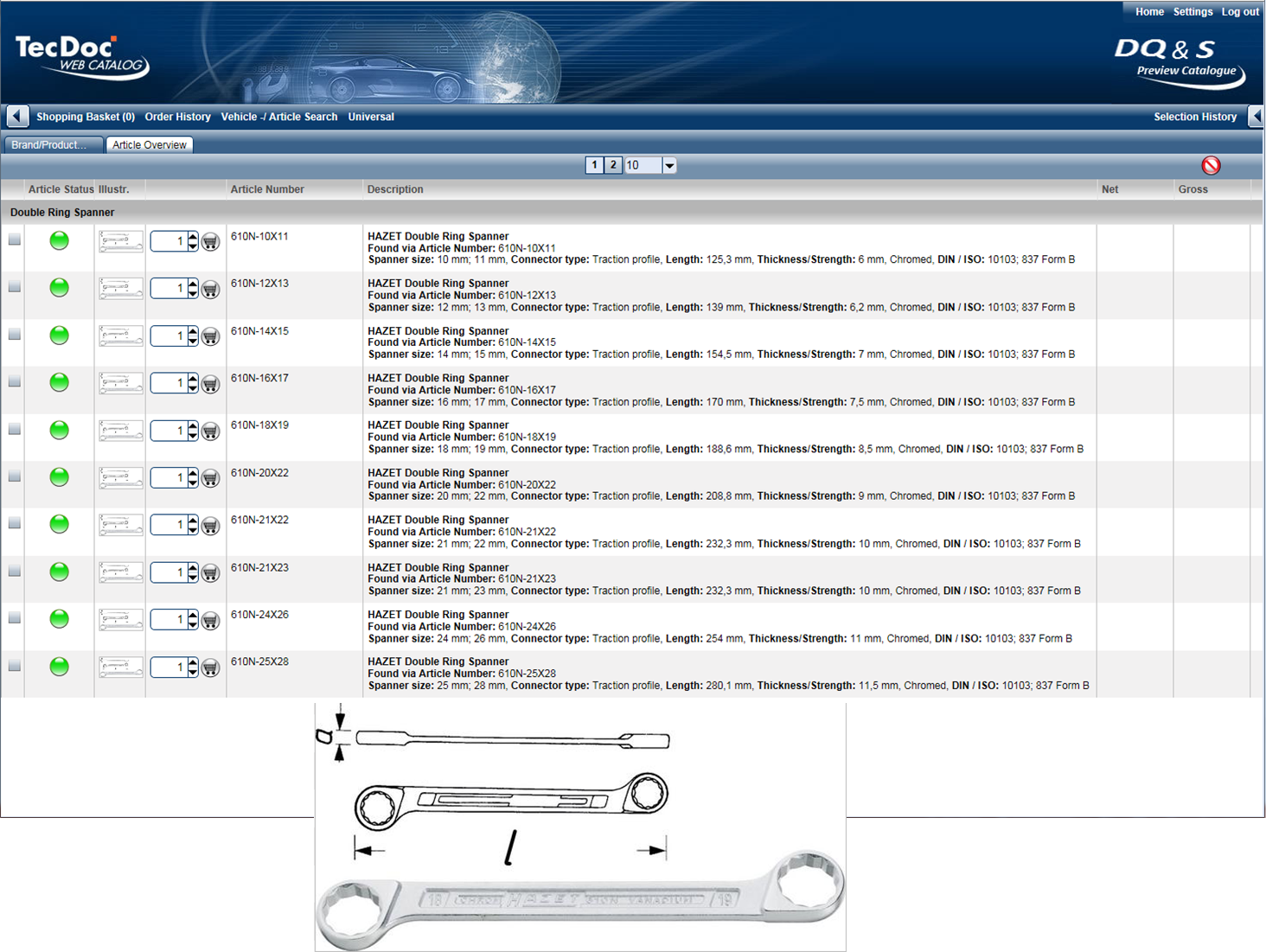This screenshot has height=952, width=1266.
Task: Decrease quantity for 610N-24X26
Action: click(193, 624)
